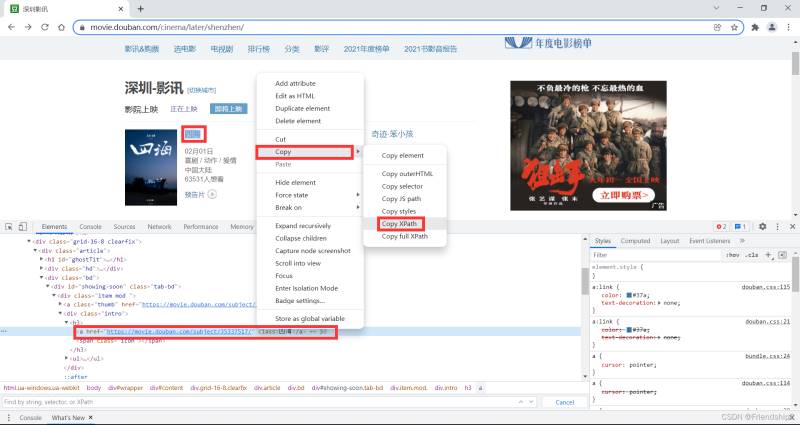
Task: Bookmark this page with star icon
Action: pos(734,27)
